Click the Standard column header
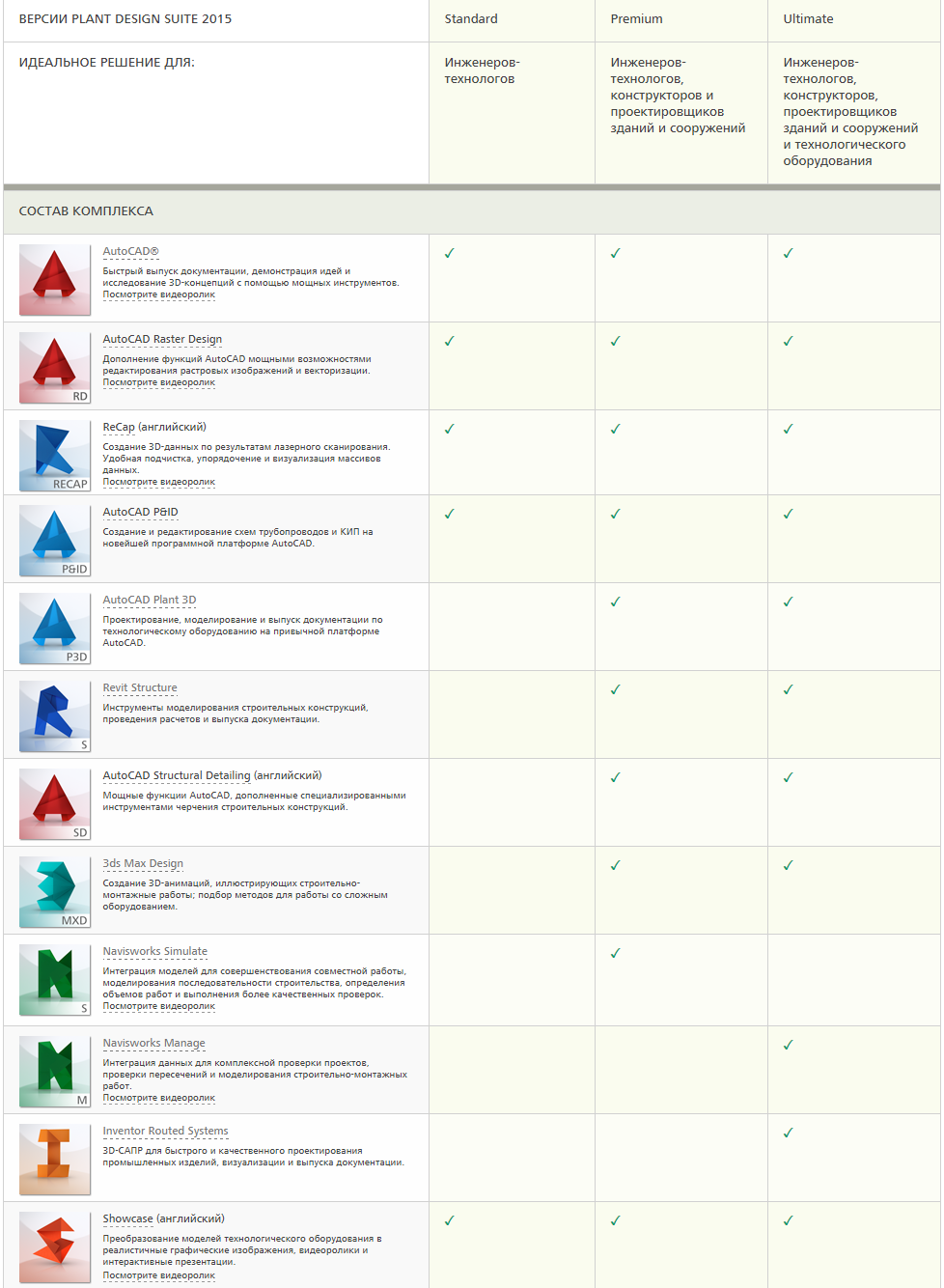Viewport: 944px width, 1288px height. tap(471, 18)
